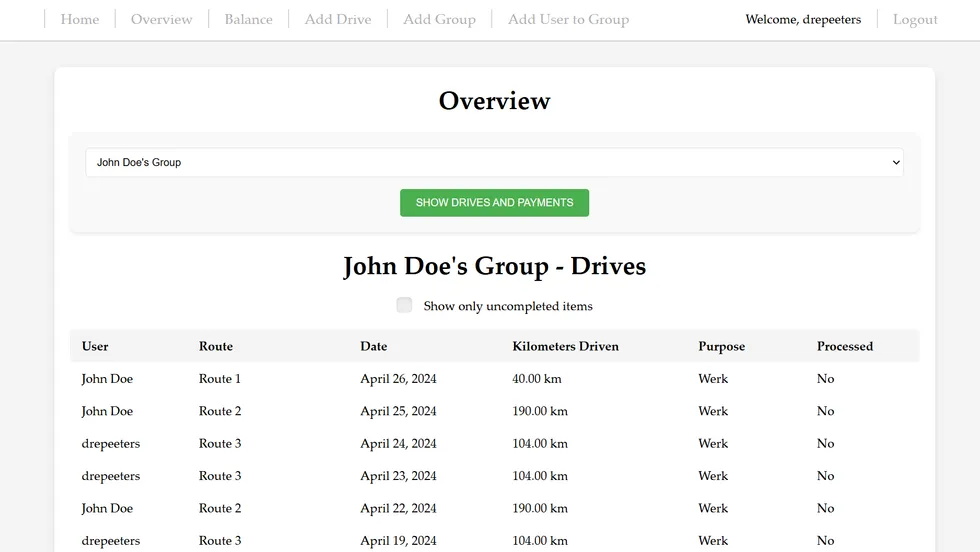Toggle Show only uncompleted items checkbox
Viewport: 980px width, 552px height.
[404, 305]
